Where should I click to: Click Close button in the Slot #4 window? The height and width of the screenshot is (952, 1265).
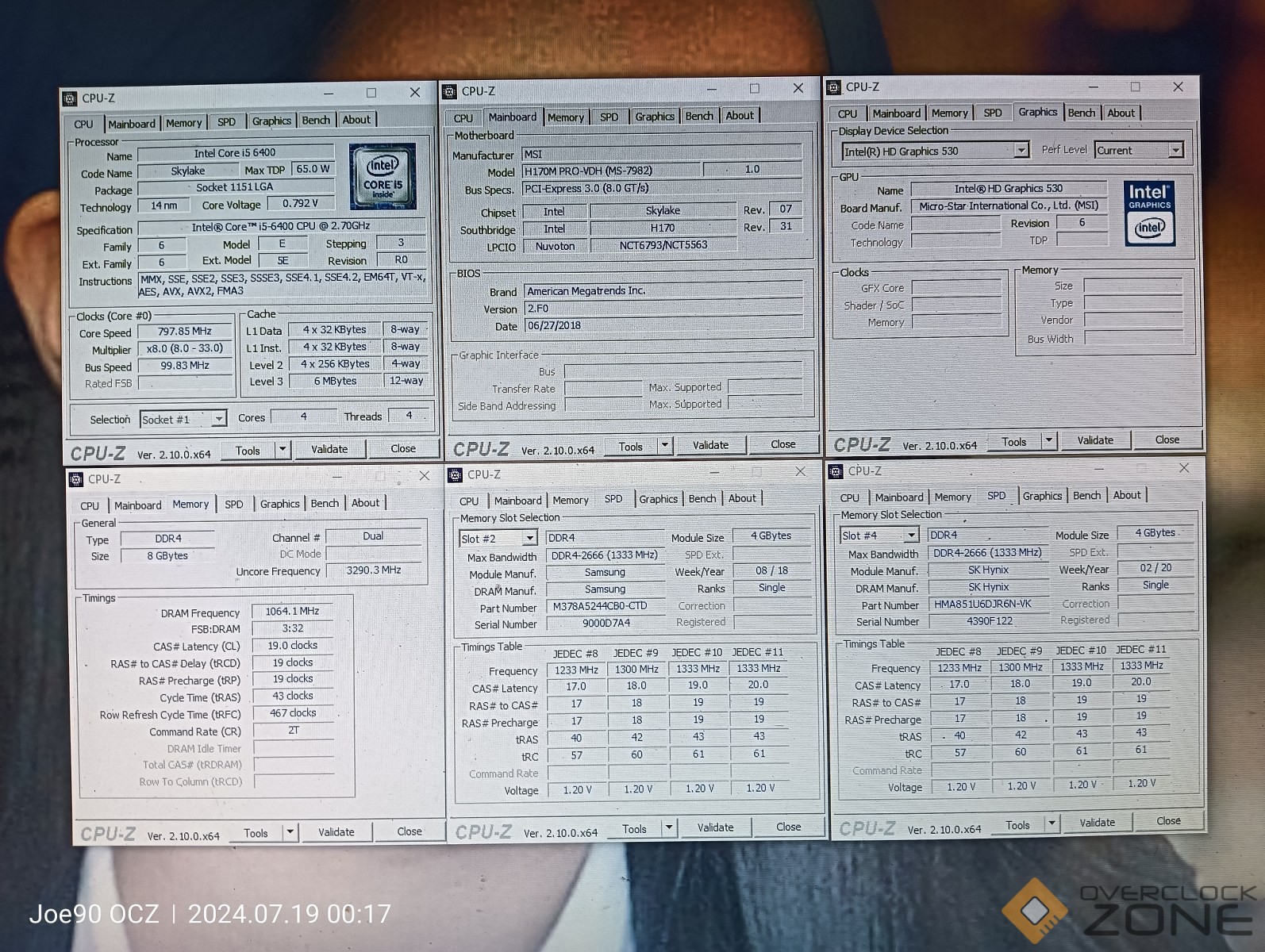click(x=1168, y=820)
